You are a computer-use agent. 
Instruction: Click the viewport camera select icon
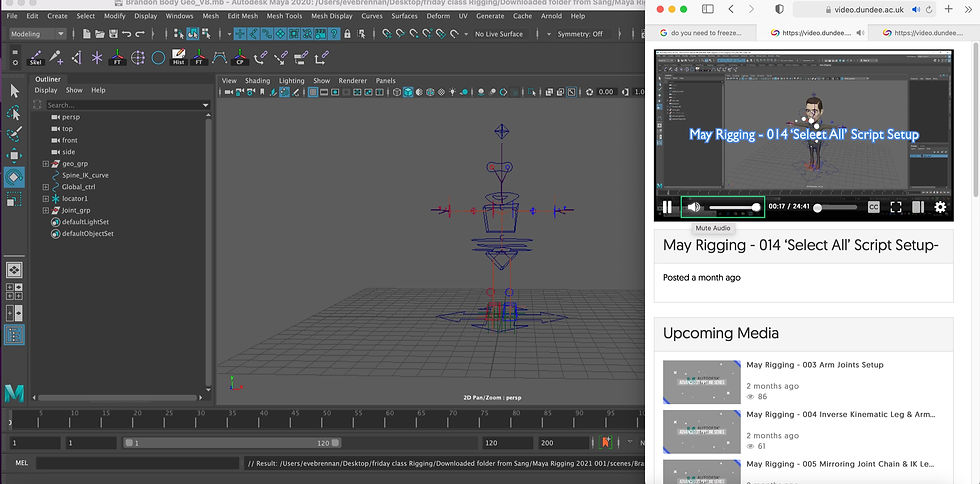click(228, 92)
